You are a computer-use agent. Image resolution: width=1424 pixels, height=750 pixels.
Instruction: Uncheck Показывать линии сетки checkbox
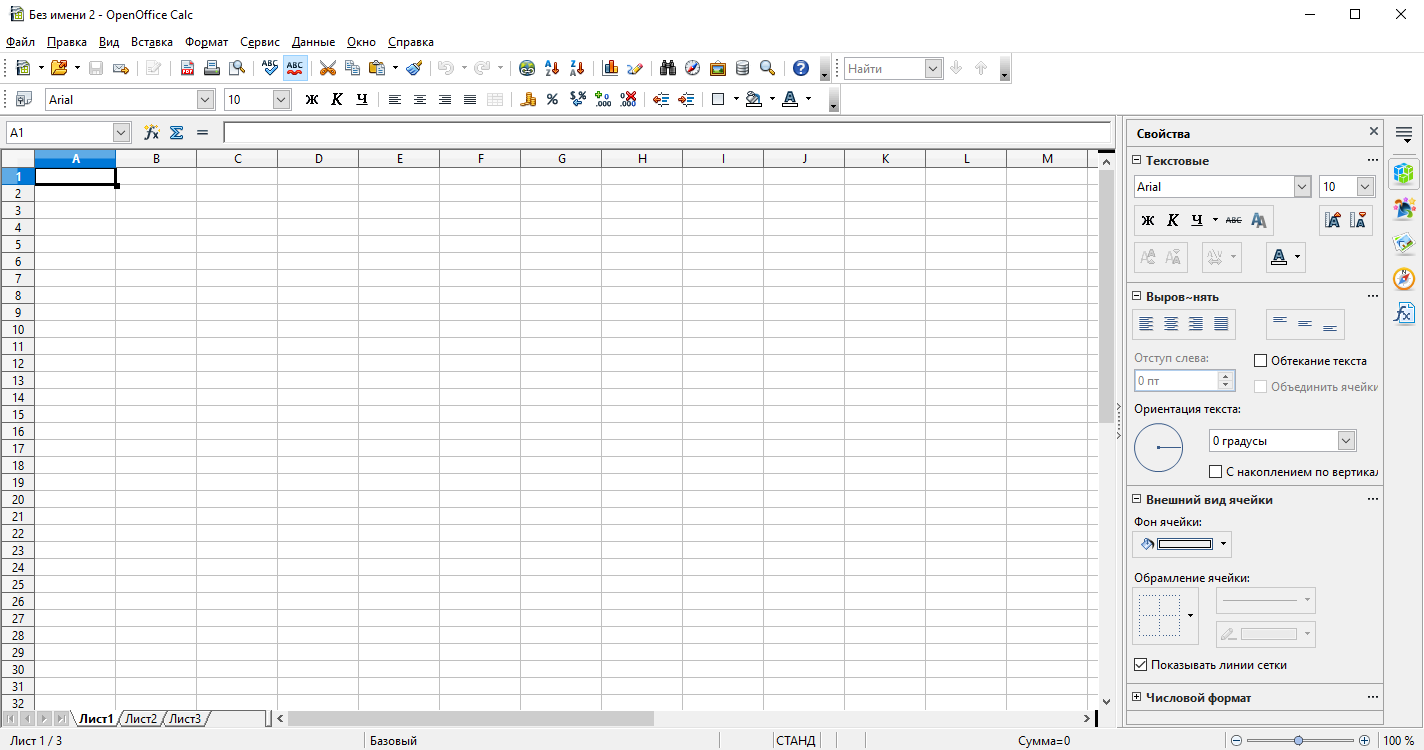[1140, 665]
